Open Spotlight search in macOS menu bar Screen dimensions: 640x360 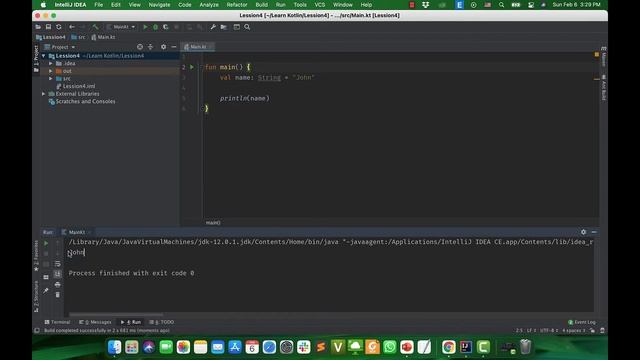coord(501,5)
